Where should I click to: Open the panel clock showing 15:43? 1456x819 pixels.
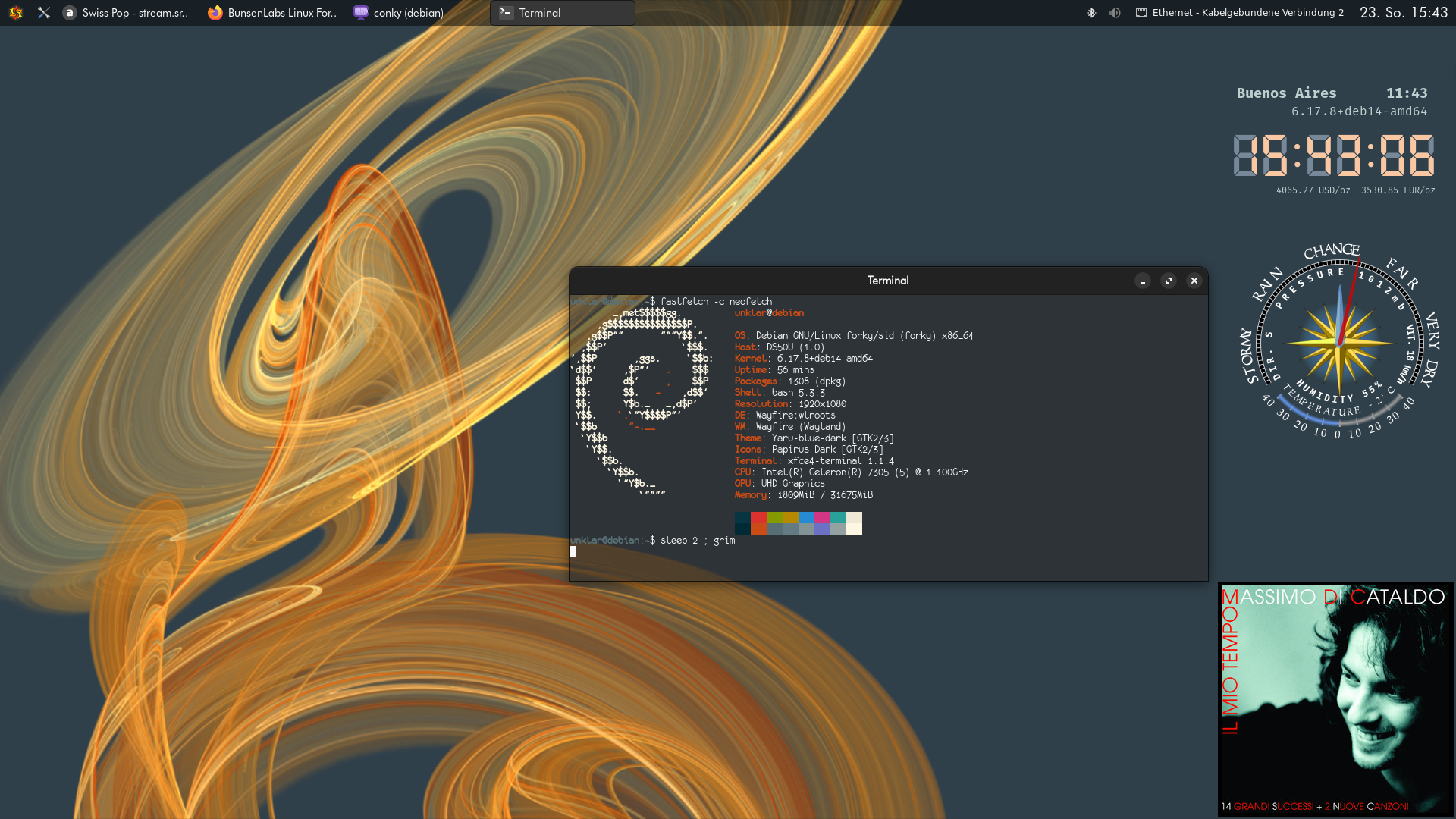1403,13
